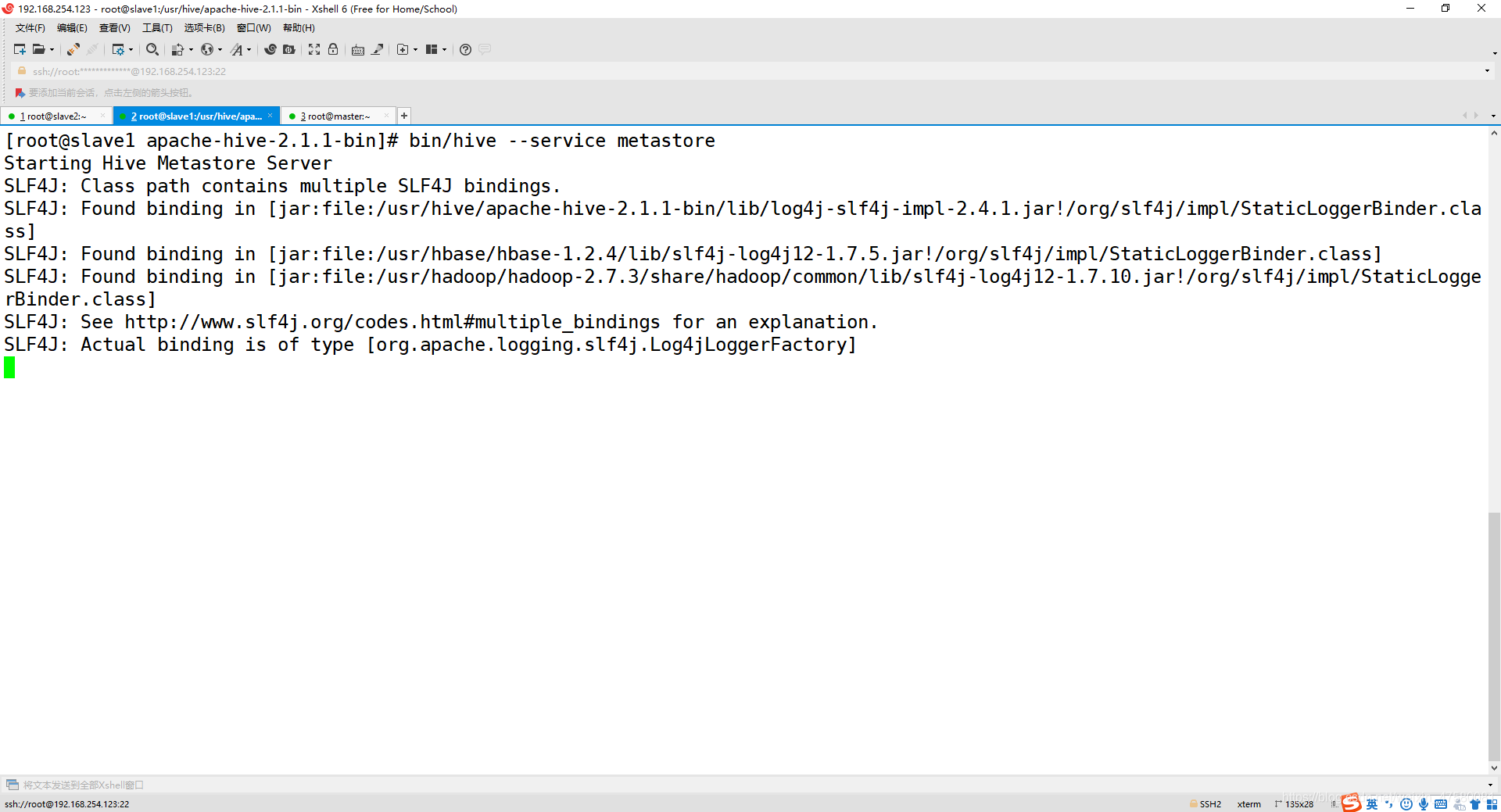Create a new session with the New icon
Image resolution: width=1501 pixels, height=812 pixels.
(x=20, y=49)
